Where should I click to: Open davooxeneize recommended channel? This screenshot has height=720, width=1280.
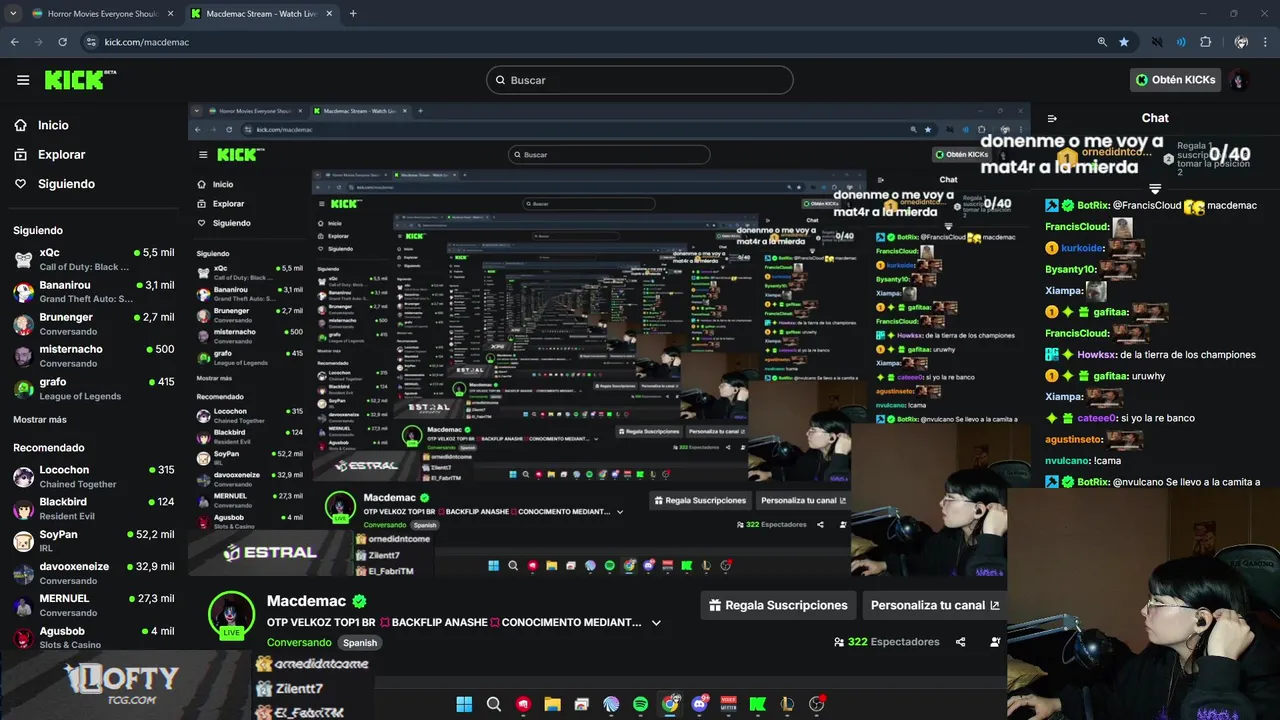pyautogui.click(x=93, y=573)
